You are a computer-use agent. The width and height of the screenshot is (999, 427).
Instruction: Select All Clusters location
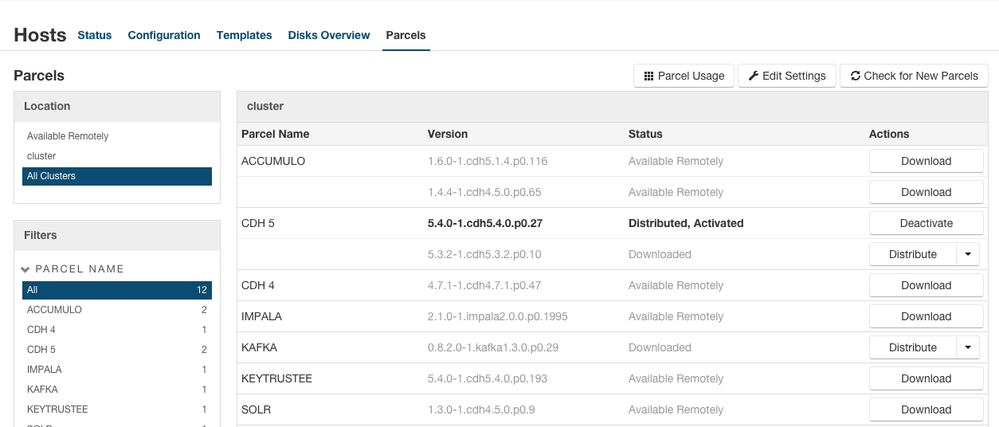coord(117,176)
